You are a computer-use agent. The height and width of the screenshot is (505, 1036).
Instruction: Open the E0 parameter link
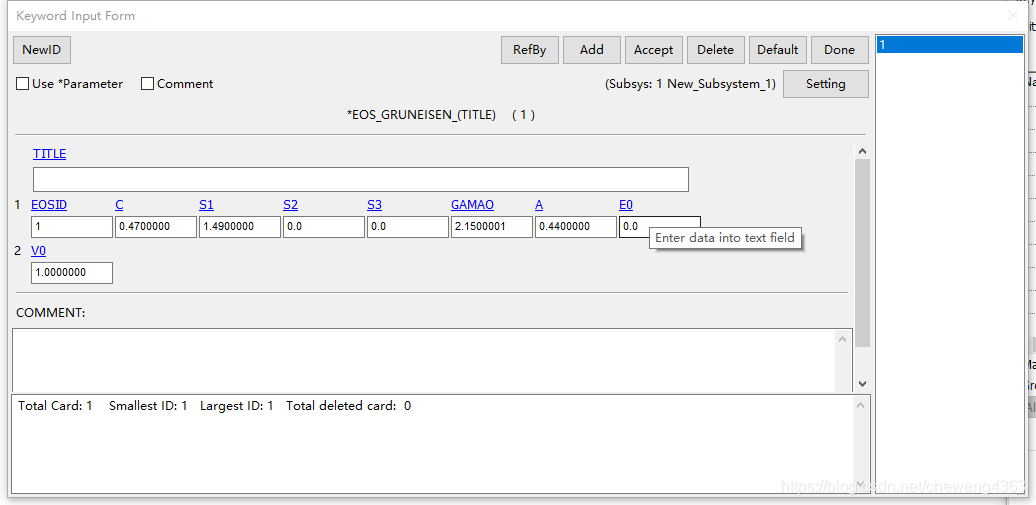[626, 206]
